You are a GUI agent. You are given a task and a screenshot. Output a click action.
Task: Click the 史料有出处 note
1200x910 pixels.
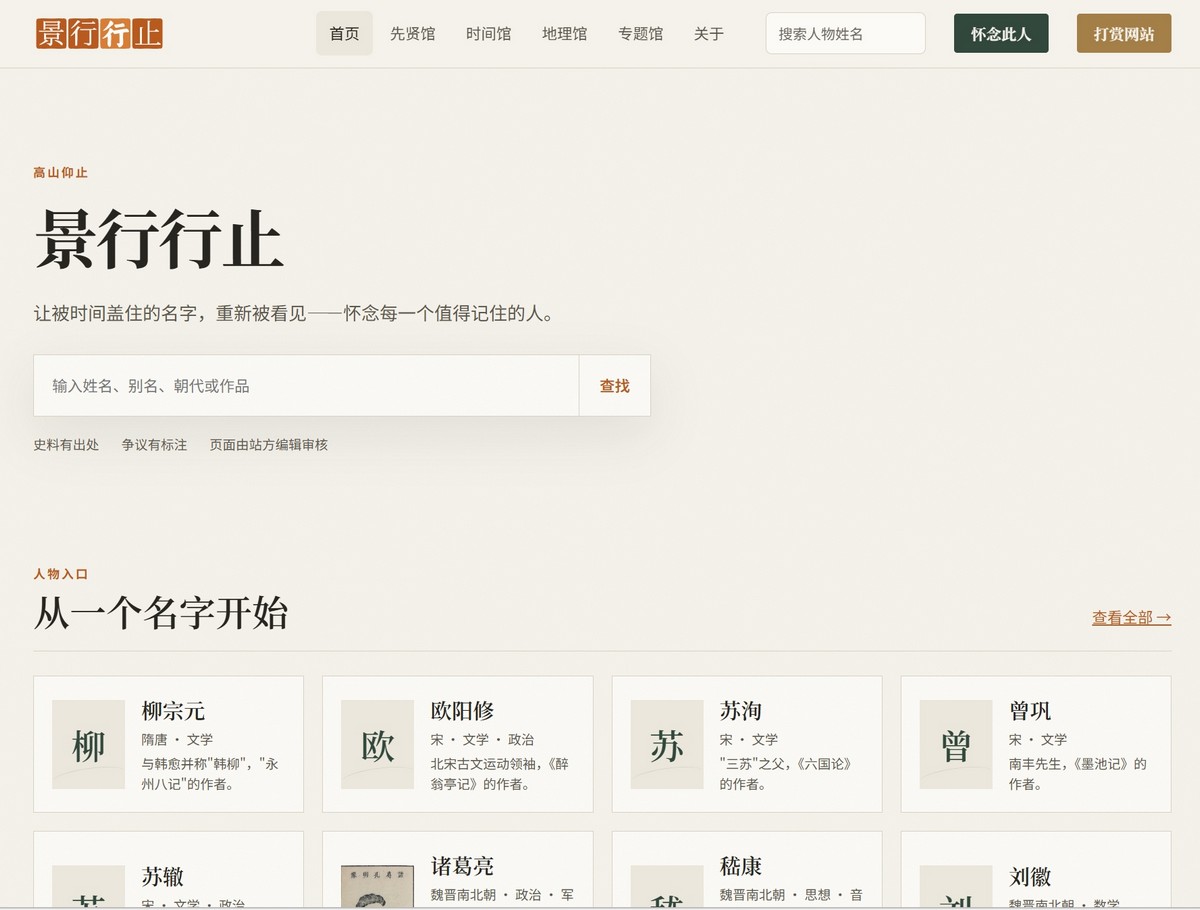pos(66,445)
